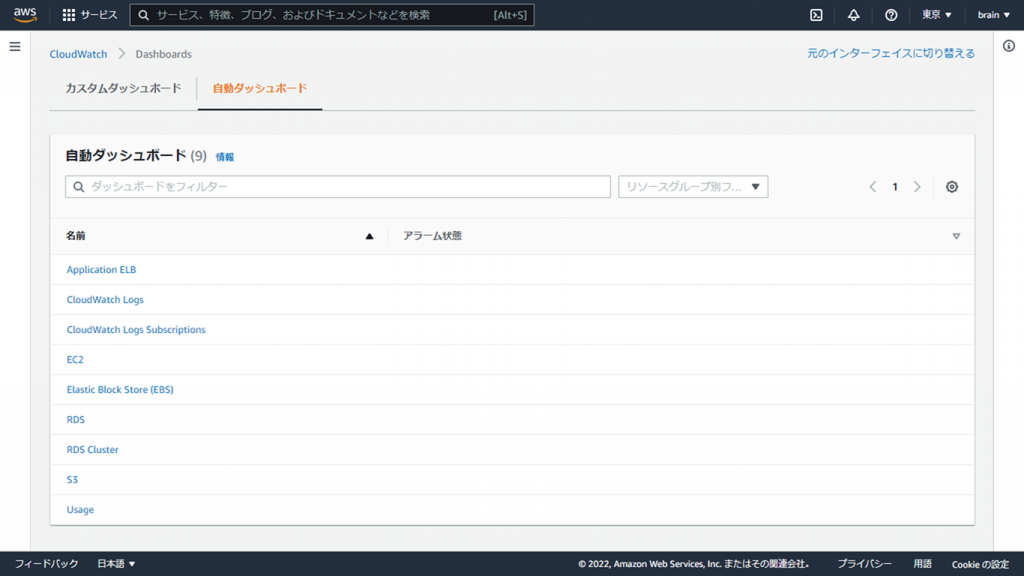Select the 自動ダッシュボード tab

coord(260,88)
